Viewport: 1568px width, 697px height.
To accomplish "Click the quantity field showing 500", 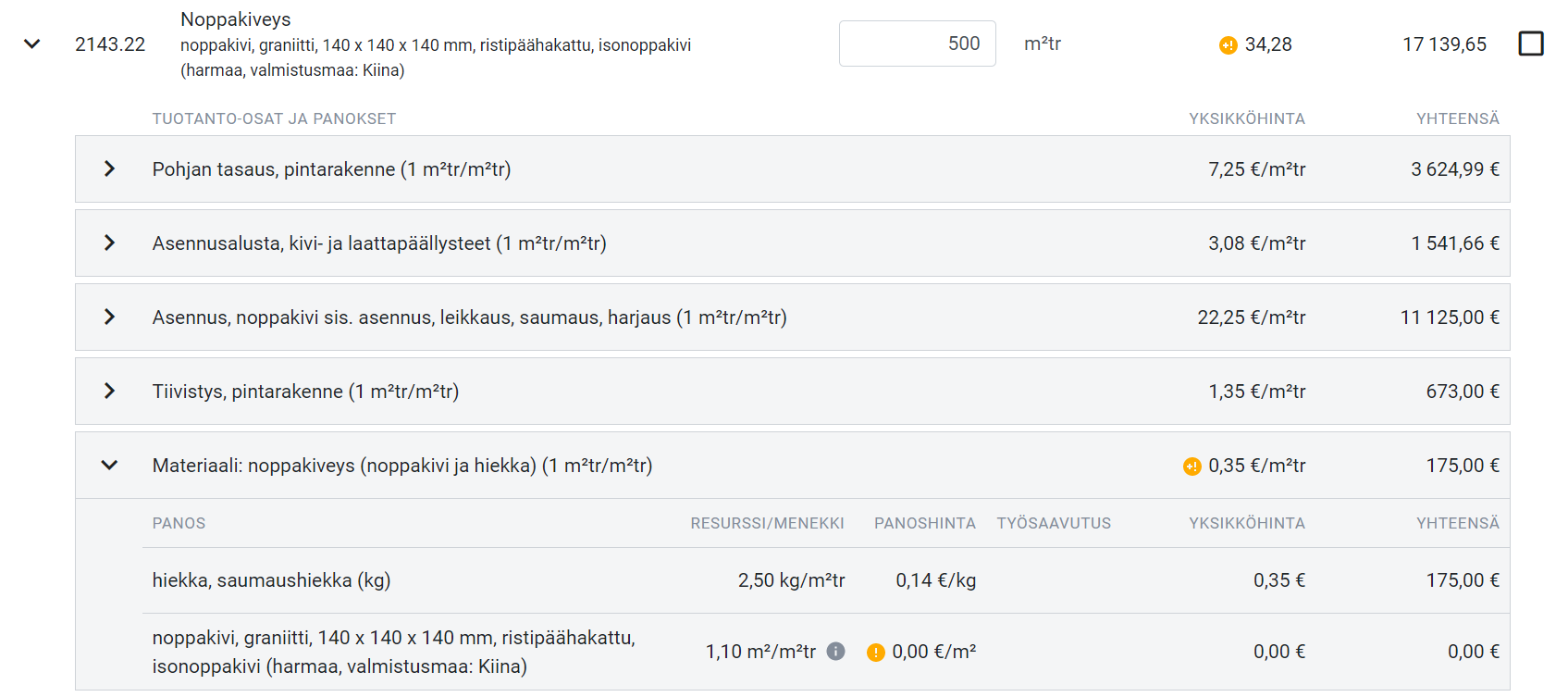I will click(917, 44).
